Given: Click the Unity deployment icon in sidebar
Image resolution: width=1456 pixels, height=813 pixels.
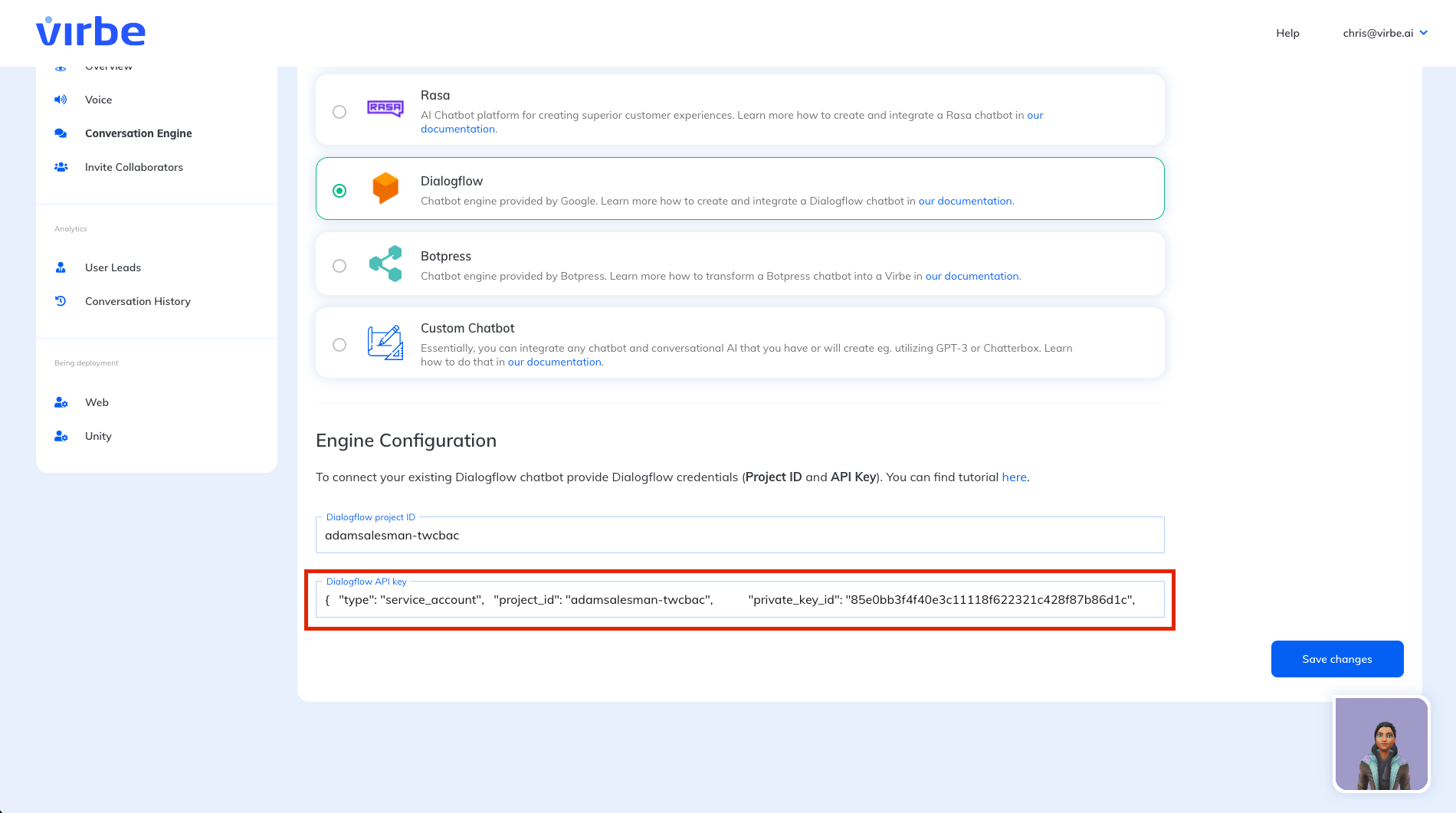Looking at the screenshot, I should tap(61, 436).
